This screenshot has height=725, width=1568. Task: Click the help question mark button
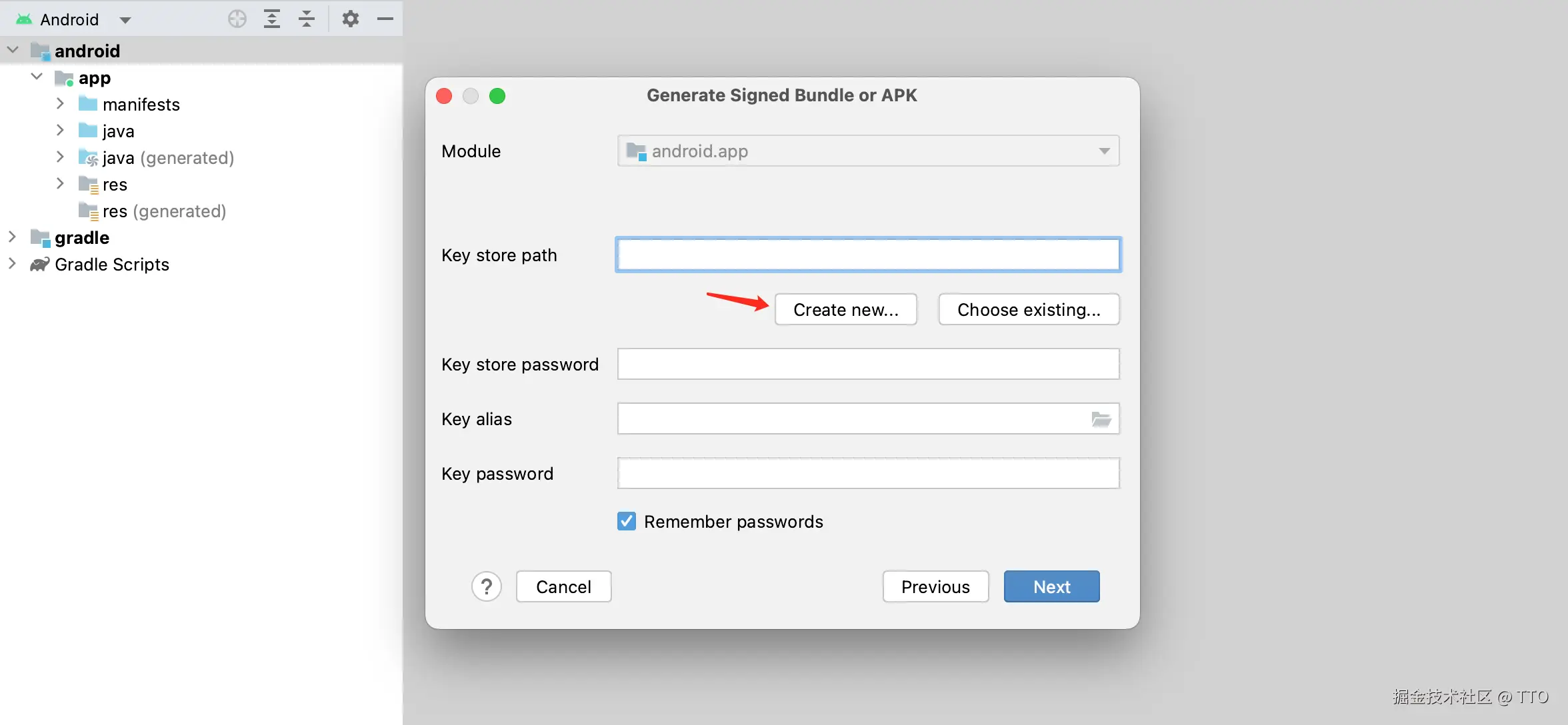487,587
